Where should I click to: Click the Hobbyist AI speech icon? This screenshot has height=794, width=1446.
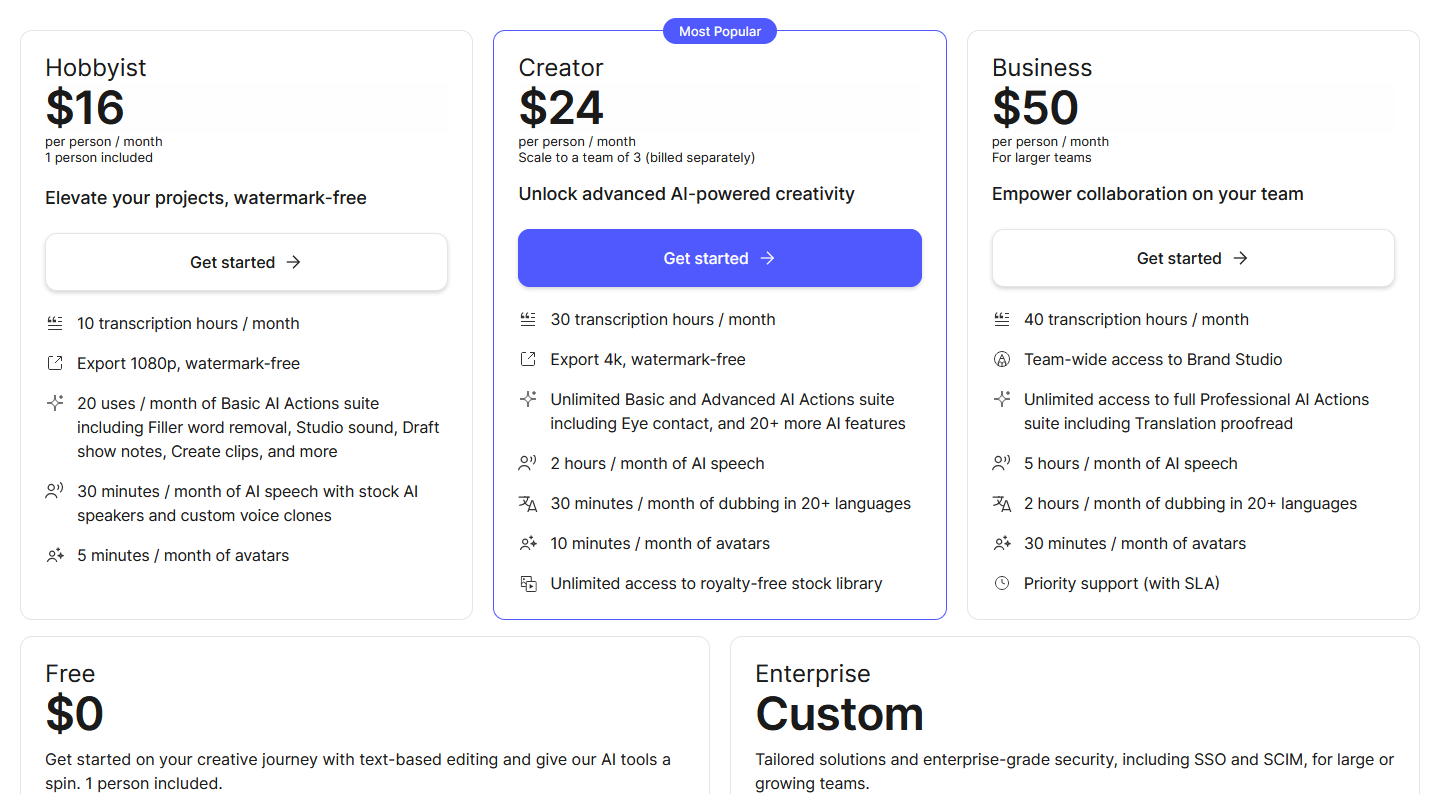[x=55, y=491]
